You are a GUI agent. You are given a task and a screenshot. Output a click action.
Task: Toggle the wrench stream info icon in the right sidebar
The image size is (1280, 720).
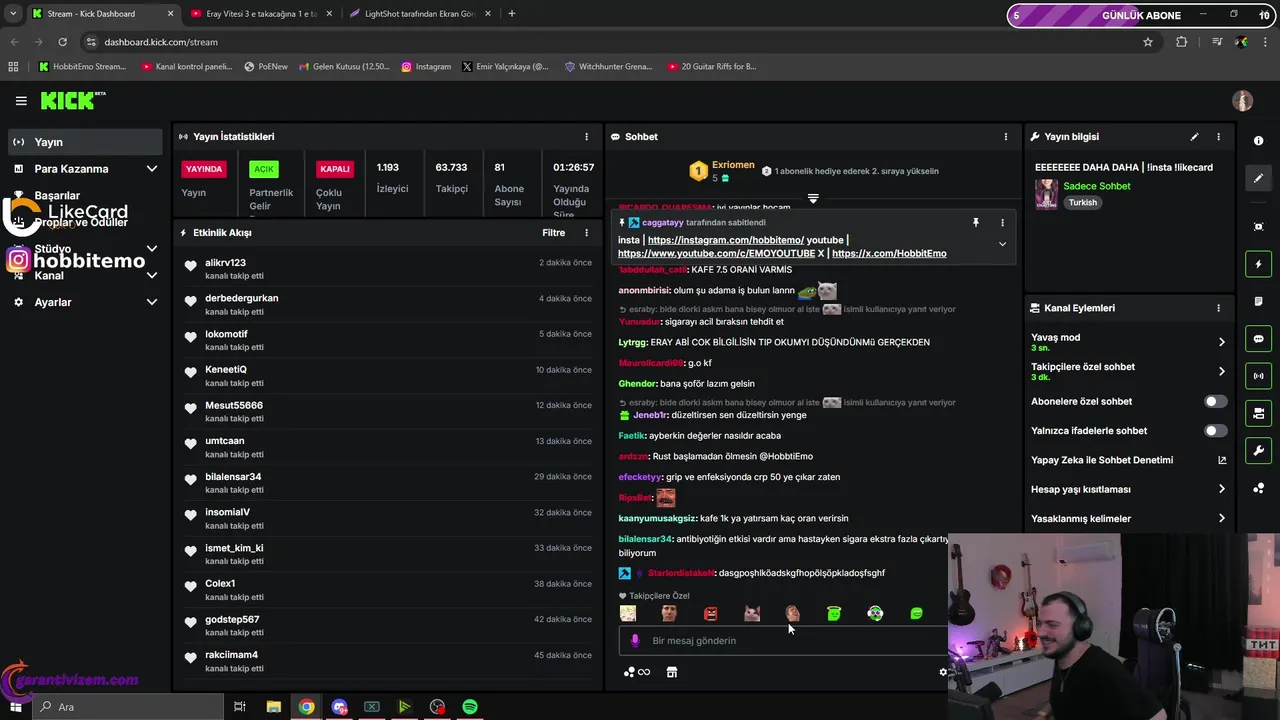point(1258,450)
